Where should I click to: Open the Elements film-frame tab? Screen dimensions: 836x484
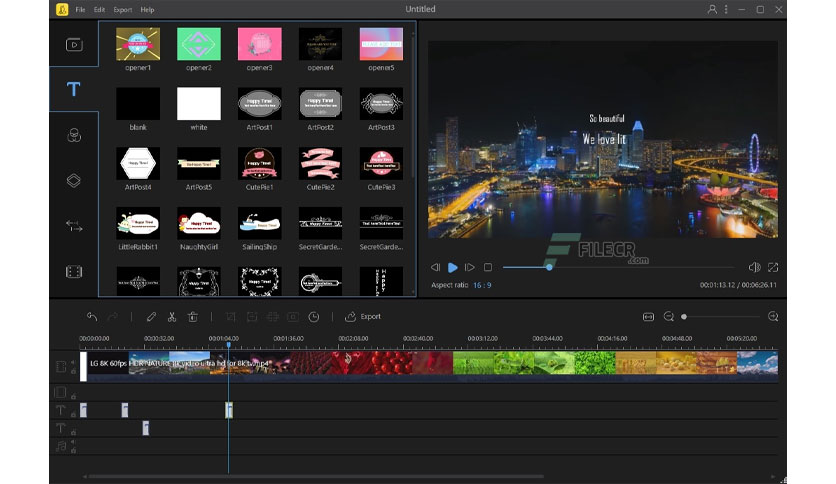[x=74, y=272]
